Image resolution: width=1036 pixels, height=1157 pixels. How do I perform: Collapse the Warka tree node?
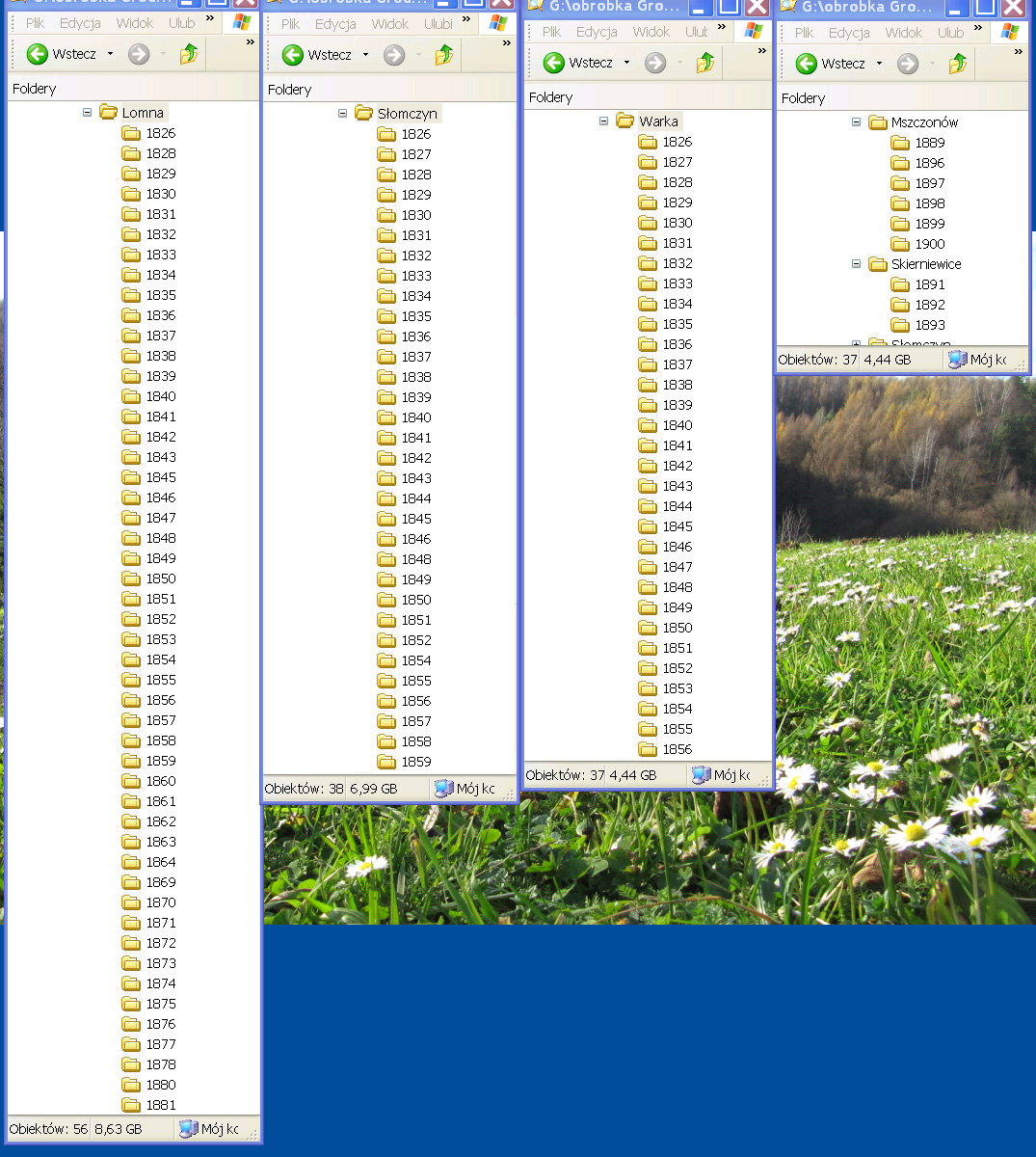pos(604,121)
